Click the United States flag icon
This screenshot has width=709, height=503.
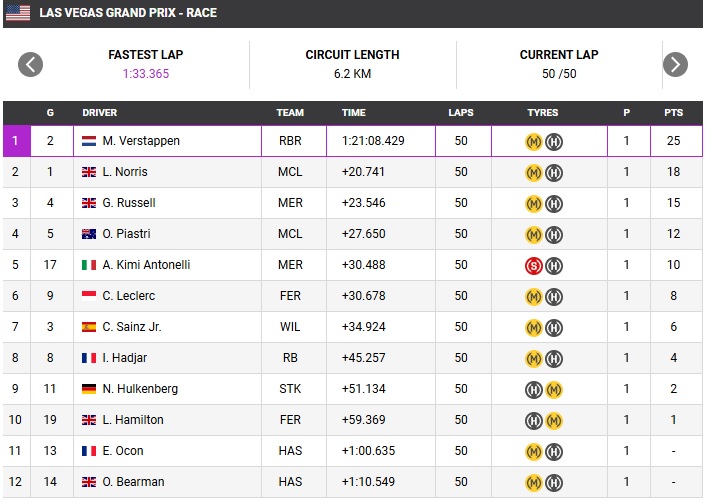(18, 13)
